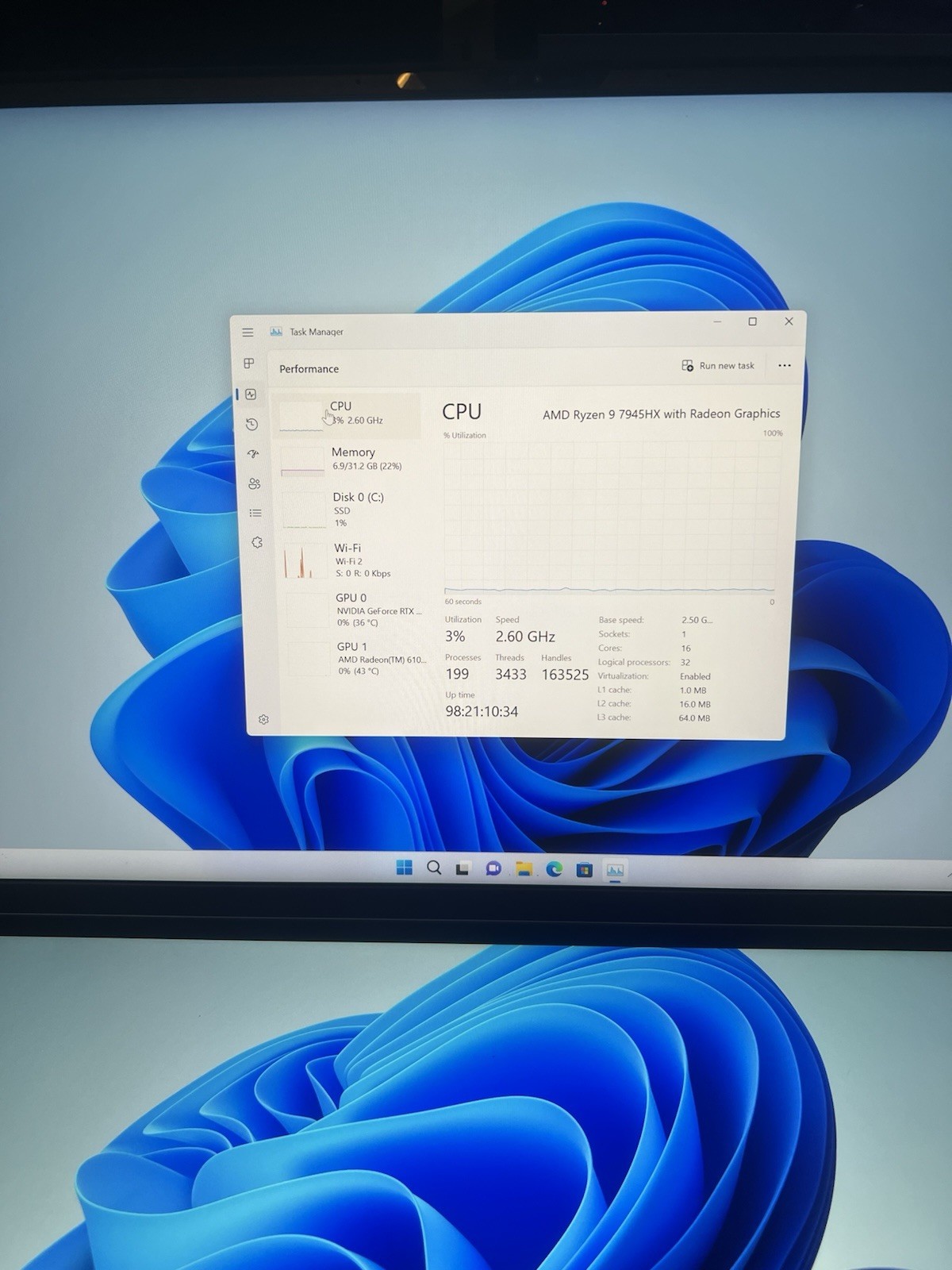This screenshot has height=1270, width=952.
Task: Minimize the Task Manager window
Action: (x=717, y=321)
